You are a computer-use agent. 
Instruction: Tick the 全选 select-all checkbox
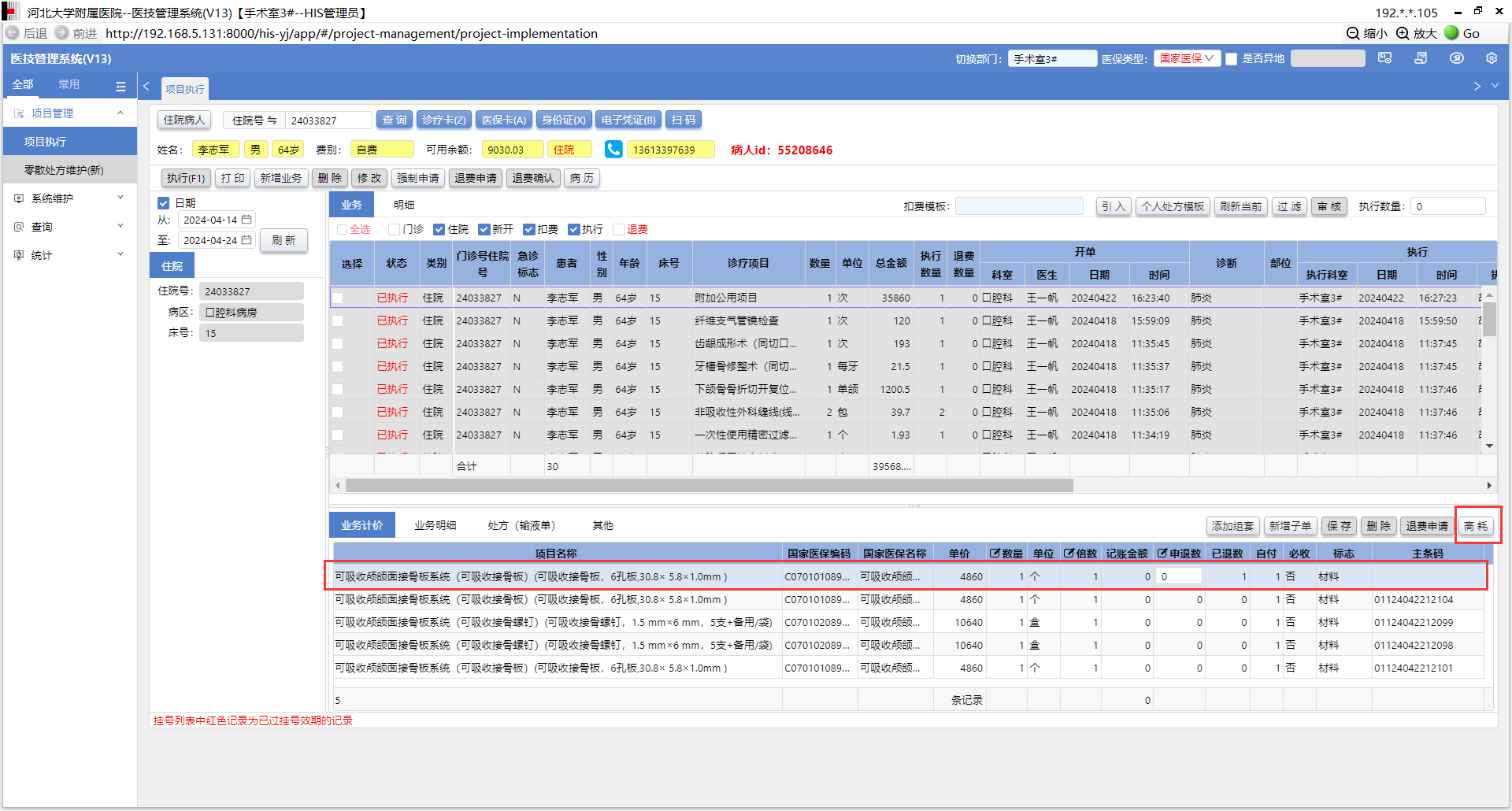342,229
